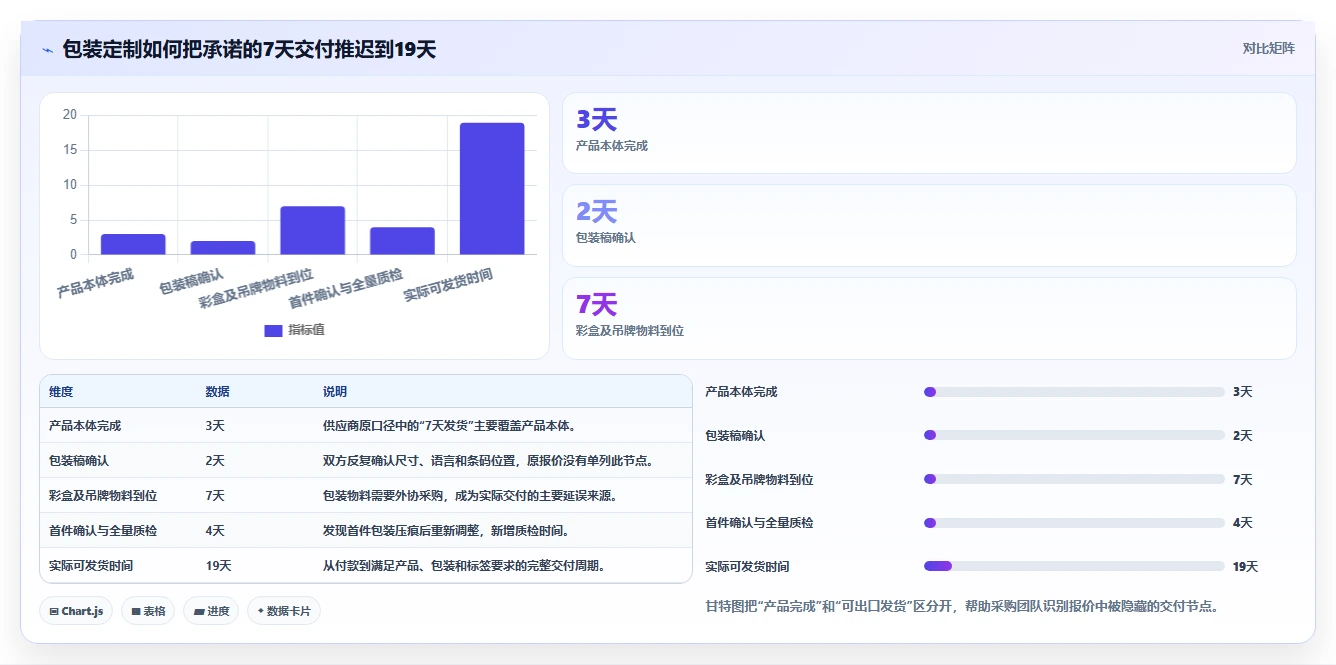Click the 数据 column header
1336x665 pixels.
[x=218, y=392]
